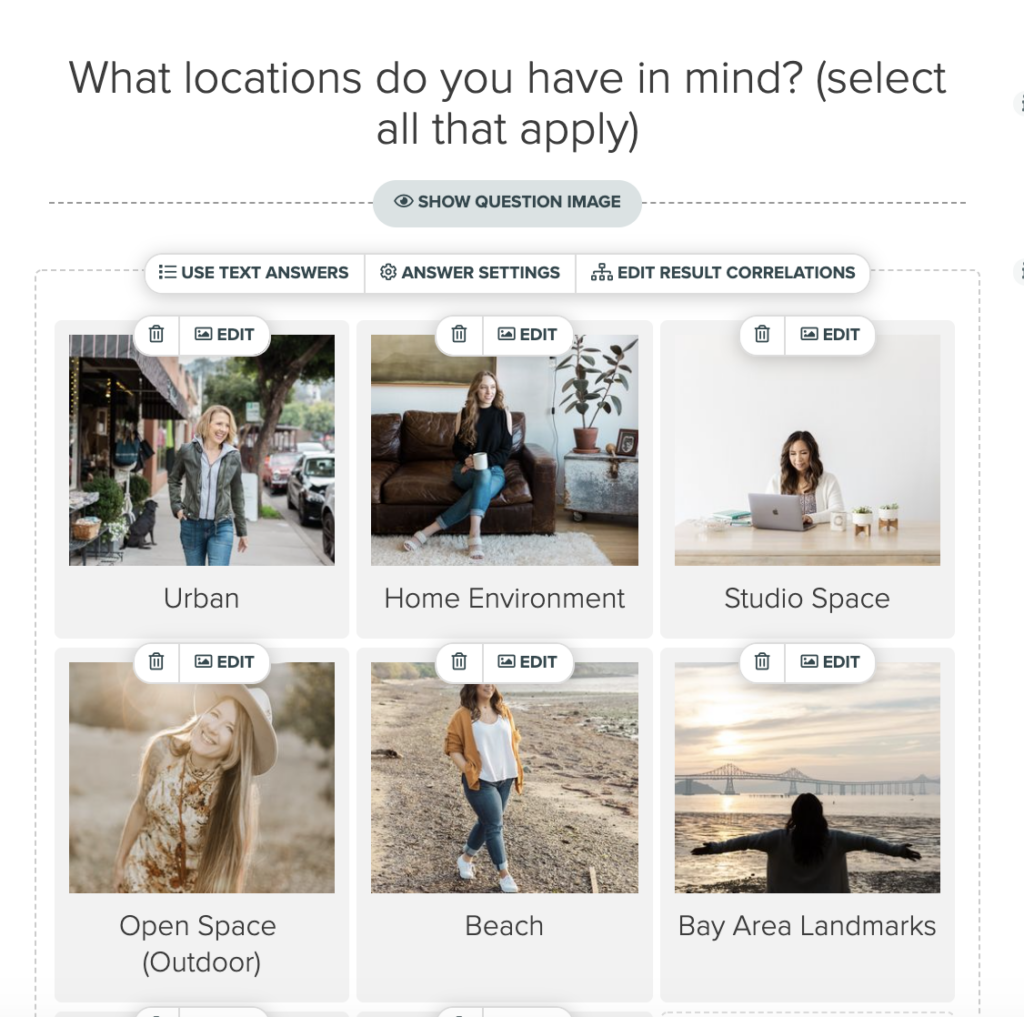
Task: Open Edit Result Correlations
Action: (x=723, y=272)
